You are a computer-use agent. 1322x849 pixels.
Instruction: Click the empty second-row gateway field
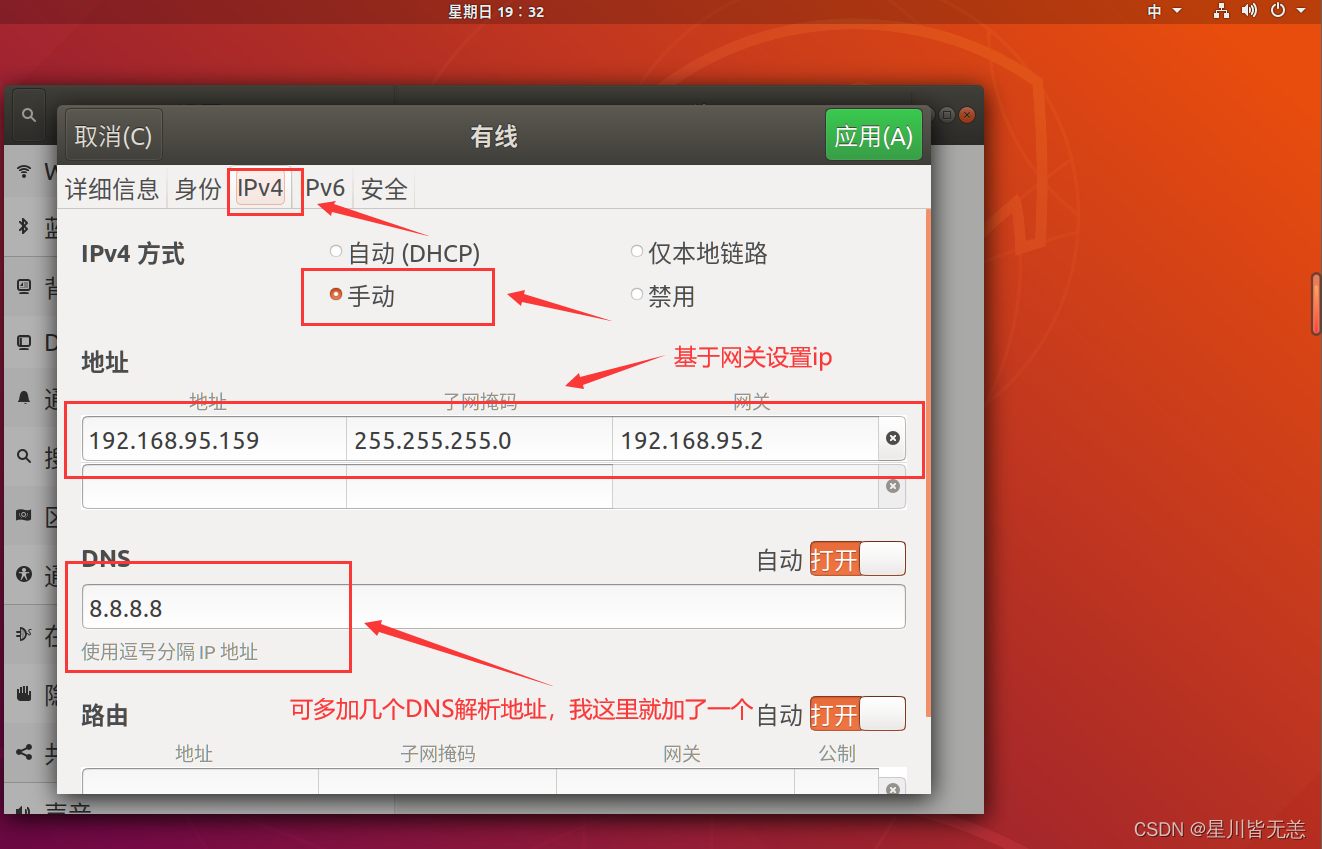click(x=745, y=486)
